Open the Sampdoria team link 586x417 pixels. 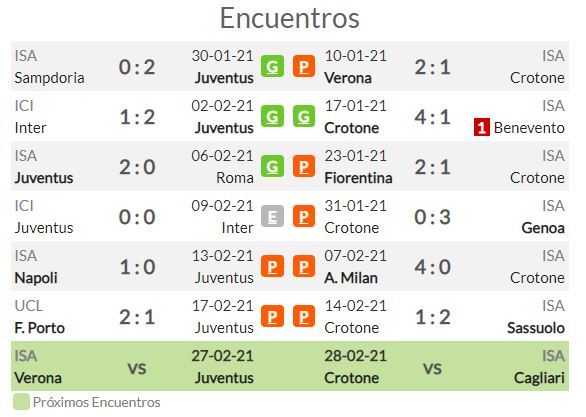[x=49, y=78]
